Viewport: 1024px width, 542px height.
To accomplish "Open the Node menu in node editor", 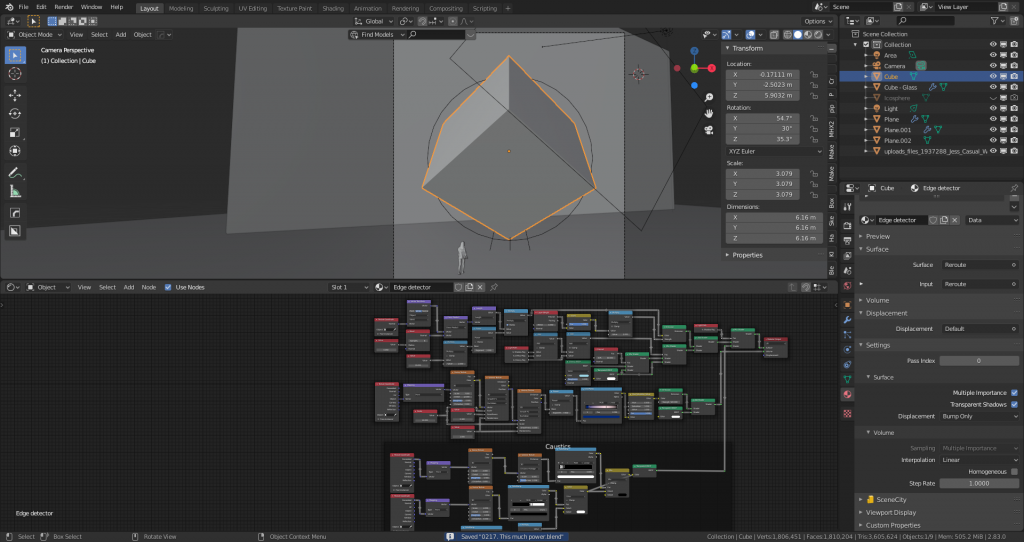I will 149,287.
